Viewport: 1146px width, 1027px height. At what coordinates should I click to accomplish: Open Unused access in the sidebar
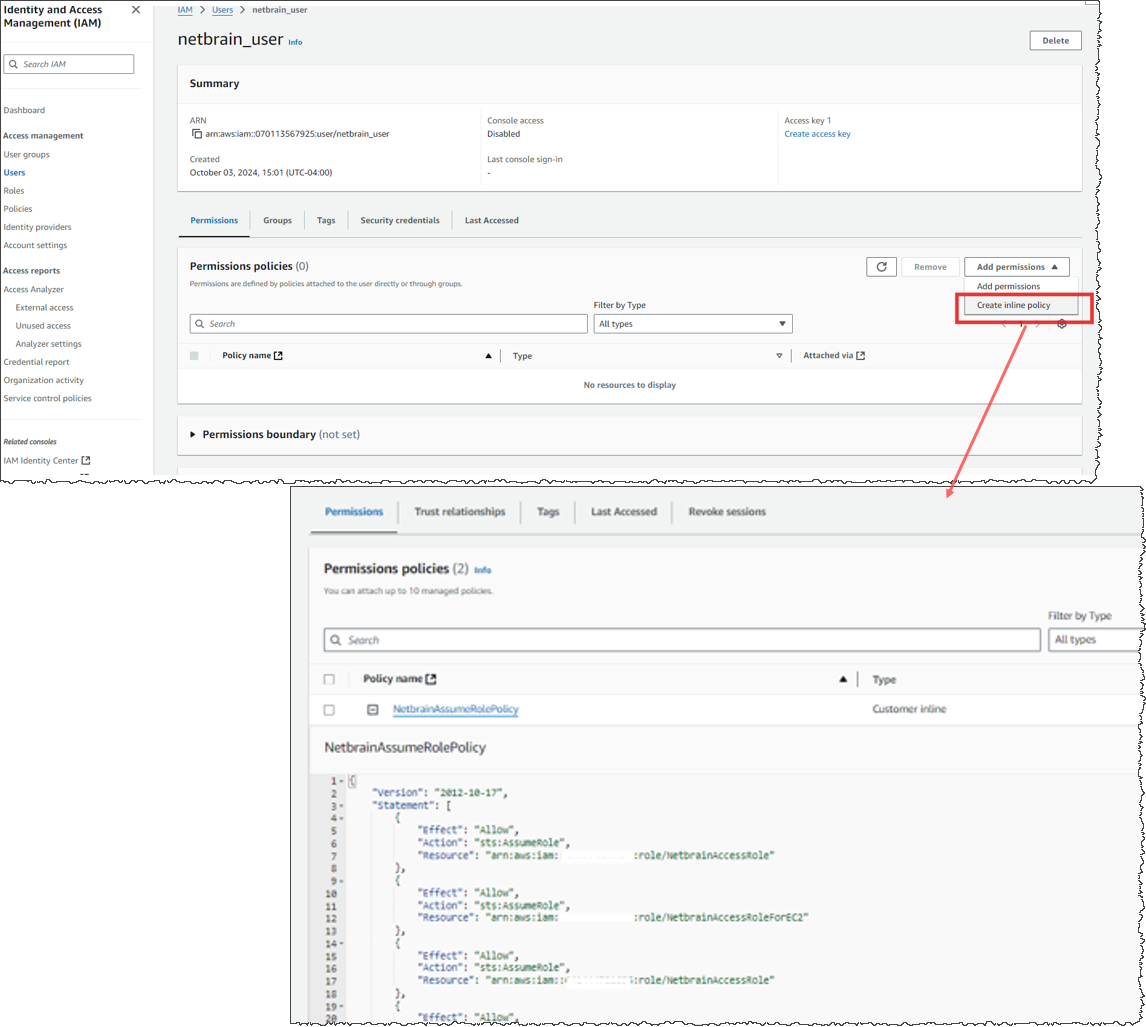[43, 326]
